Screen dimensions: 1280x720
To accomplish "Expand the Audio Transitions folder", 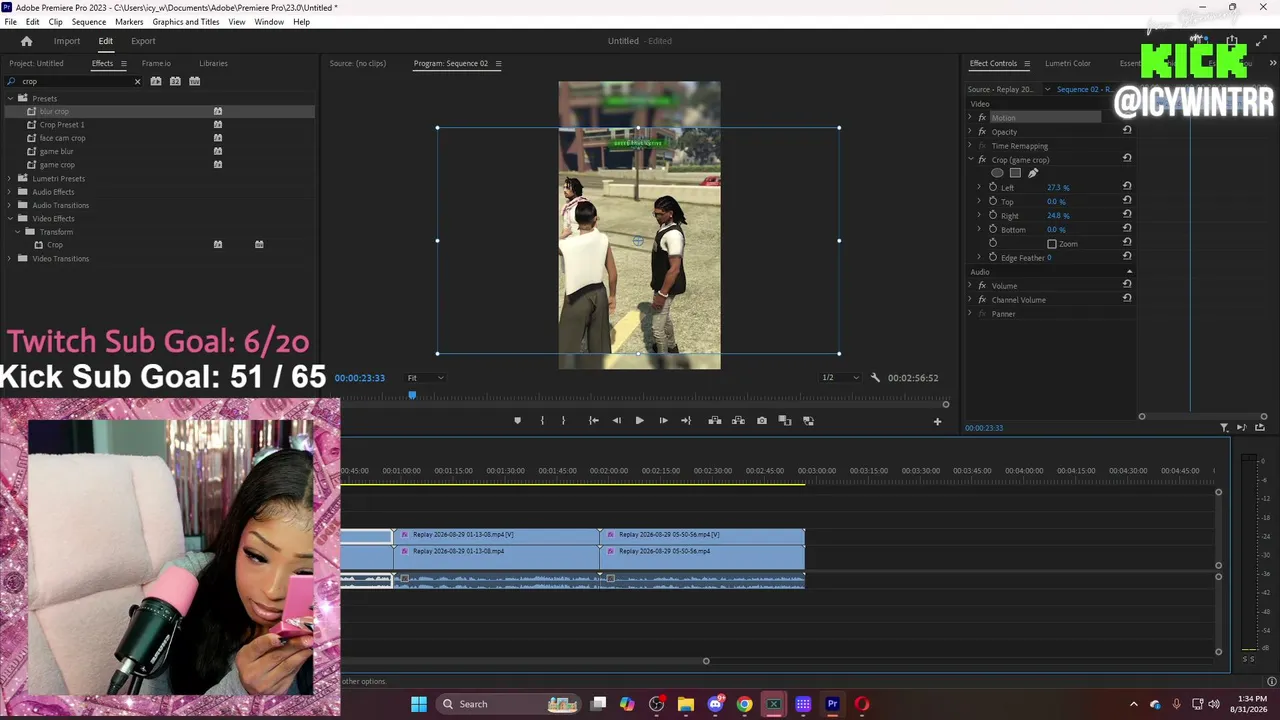I will (x=10, y=205).
